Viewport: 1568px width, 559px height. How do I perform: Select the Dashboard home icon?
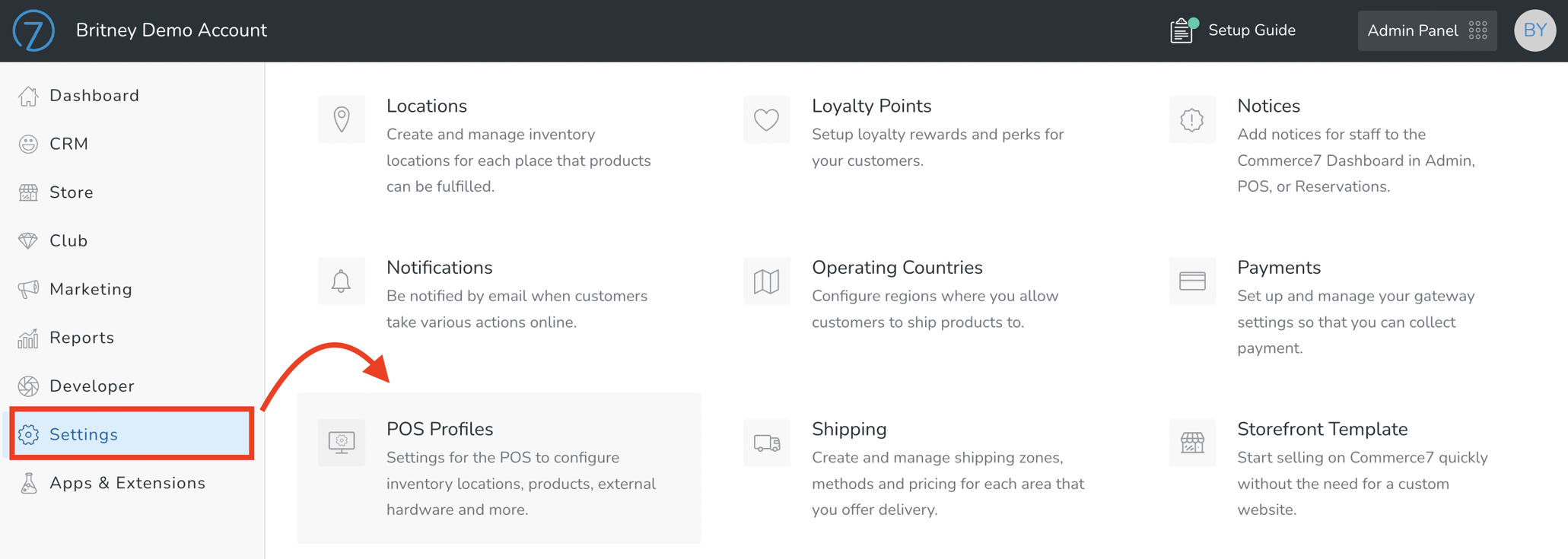[28, 95]
